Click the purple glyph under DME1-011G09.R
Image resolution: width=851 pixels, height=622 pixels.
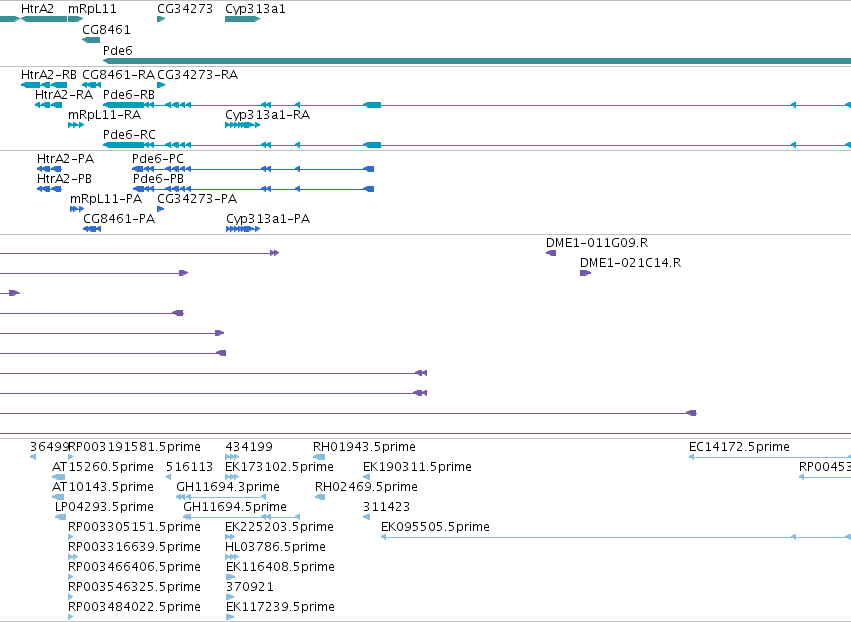(551, 253)
